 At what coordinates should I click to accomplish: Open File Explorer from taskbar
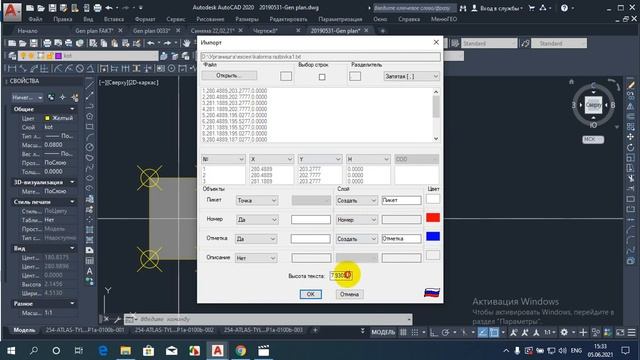point(125,351)
